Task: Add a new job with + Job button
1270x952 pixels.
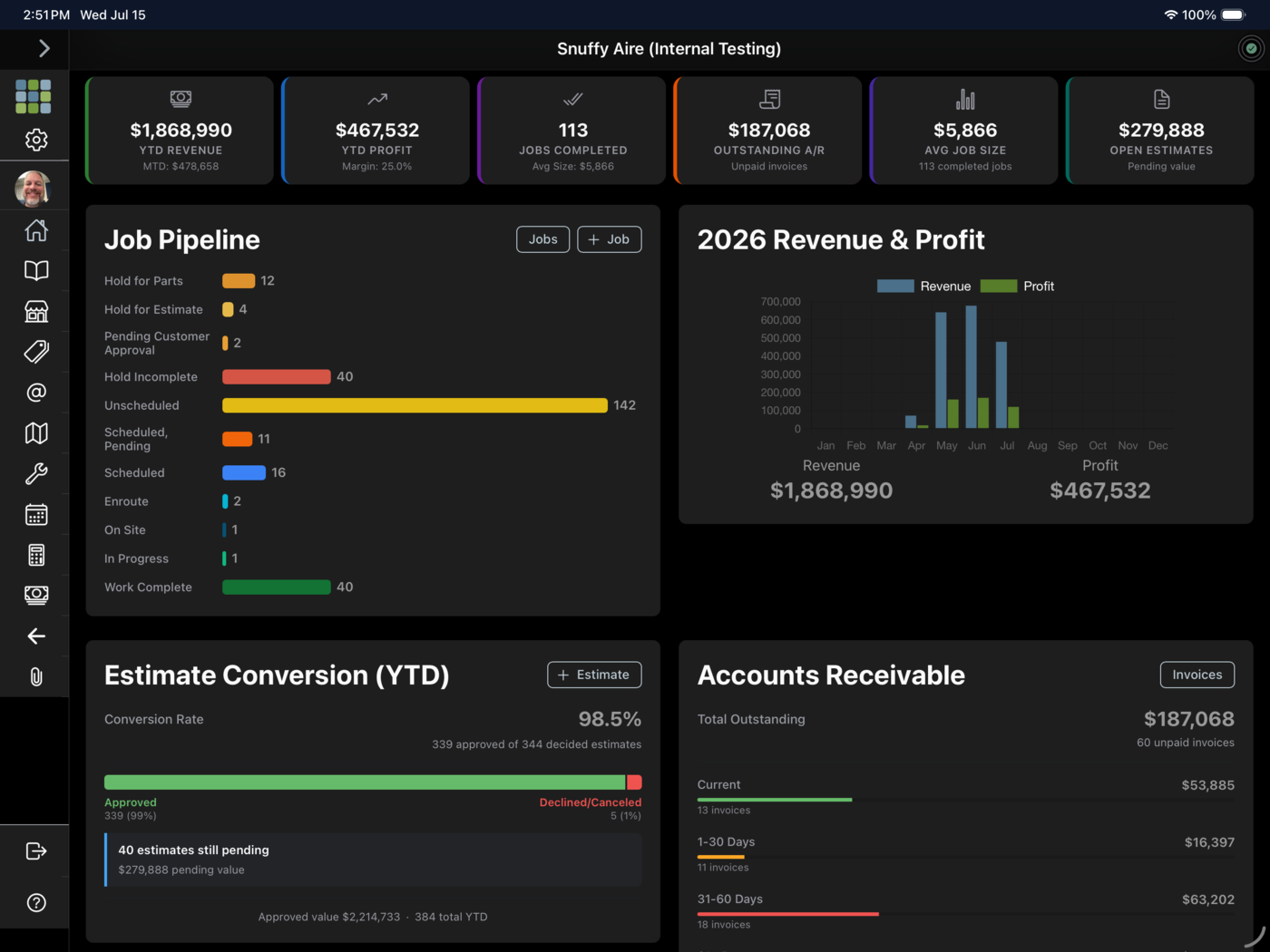Action: (x=610, y=239)
